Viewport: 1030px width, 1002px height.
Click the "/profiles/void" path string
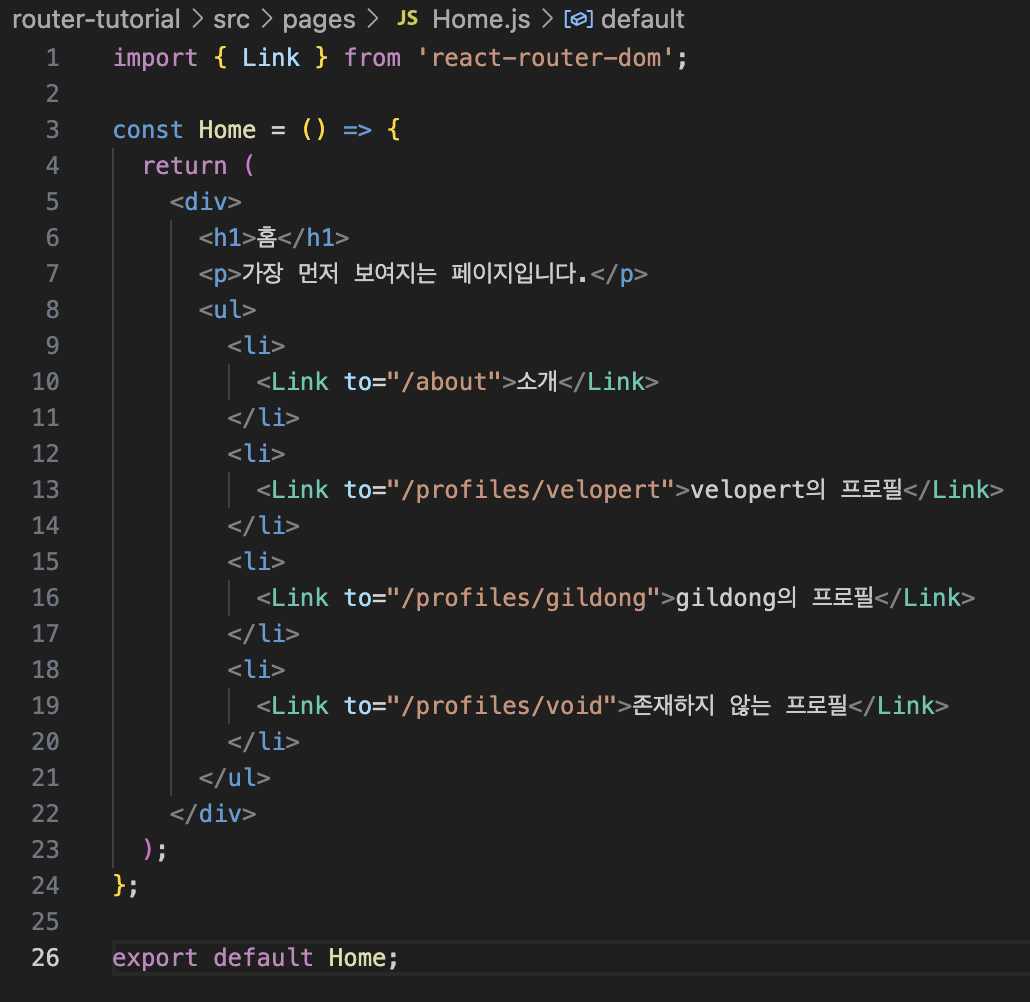click(502, 706)
